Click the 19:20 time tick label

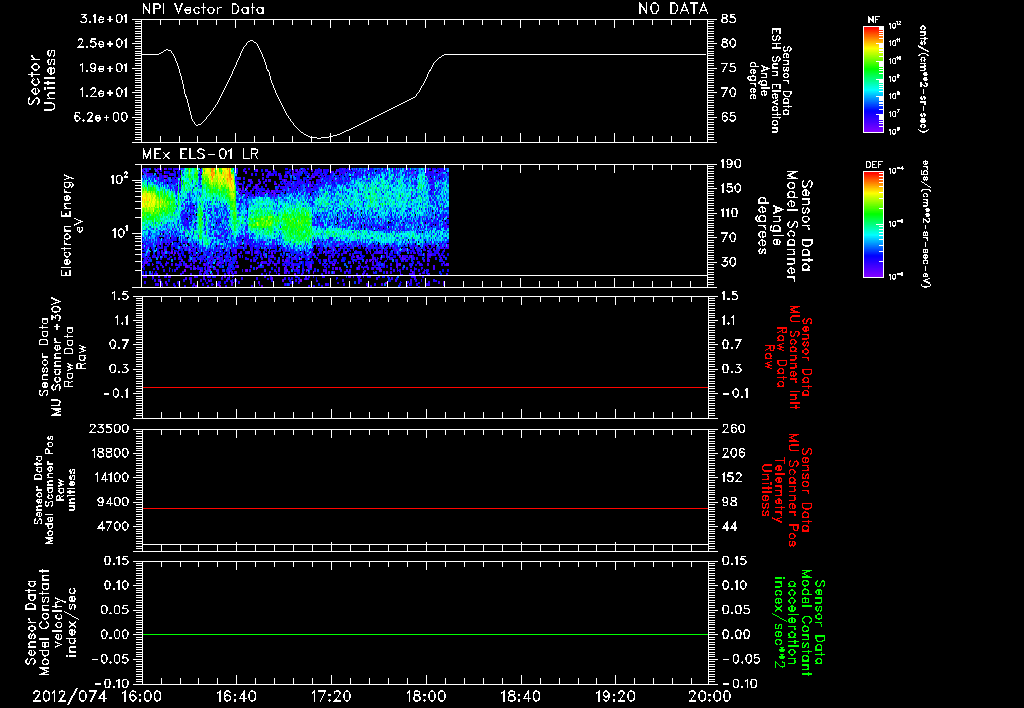tap(615, 696)
